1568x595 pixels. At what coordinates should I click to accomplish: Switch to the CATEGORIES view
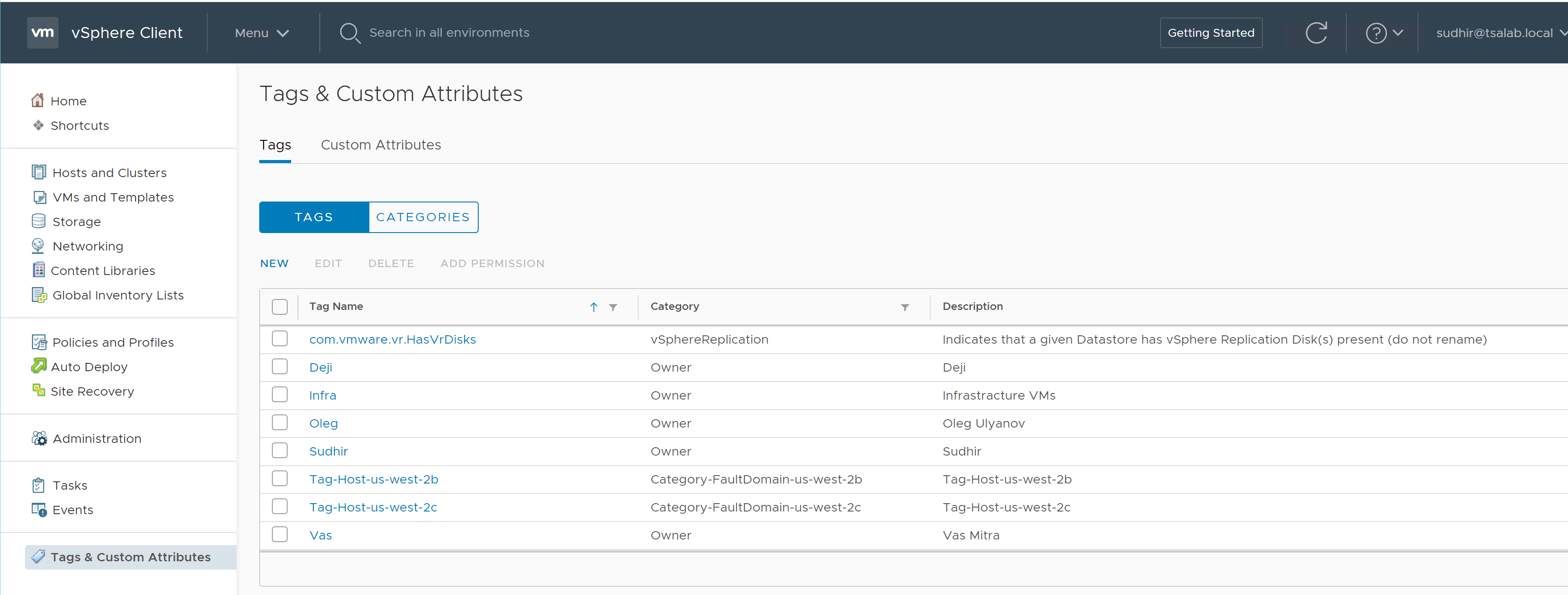tap(422, 217)
